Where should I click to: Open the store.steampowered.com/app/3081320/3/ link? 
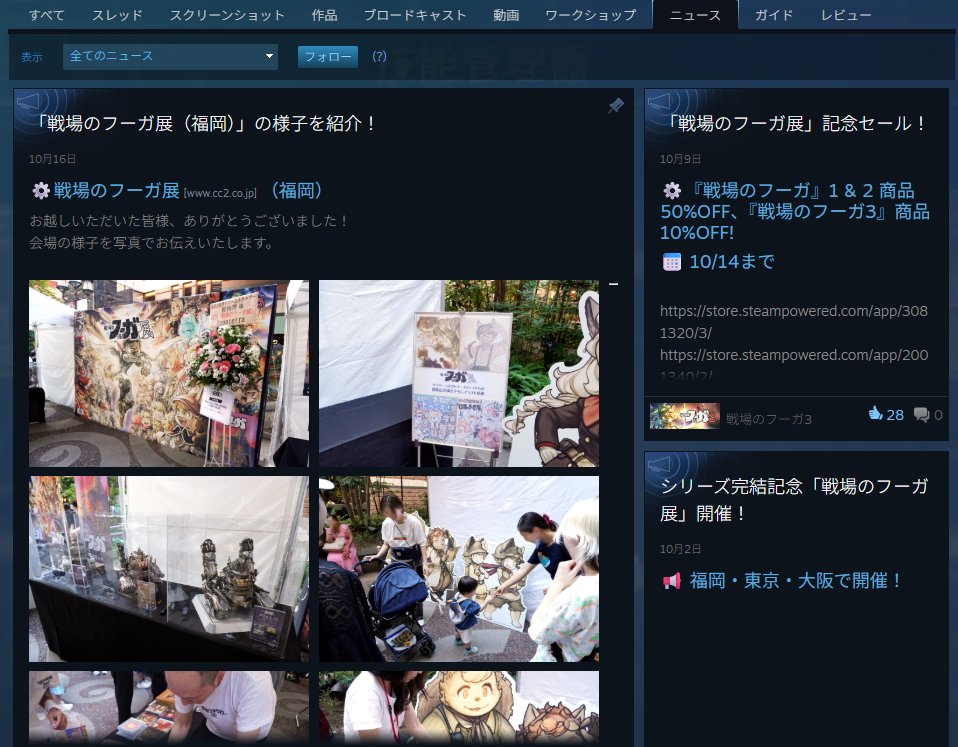(x=794, y=322)
